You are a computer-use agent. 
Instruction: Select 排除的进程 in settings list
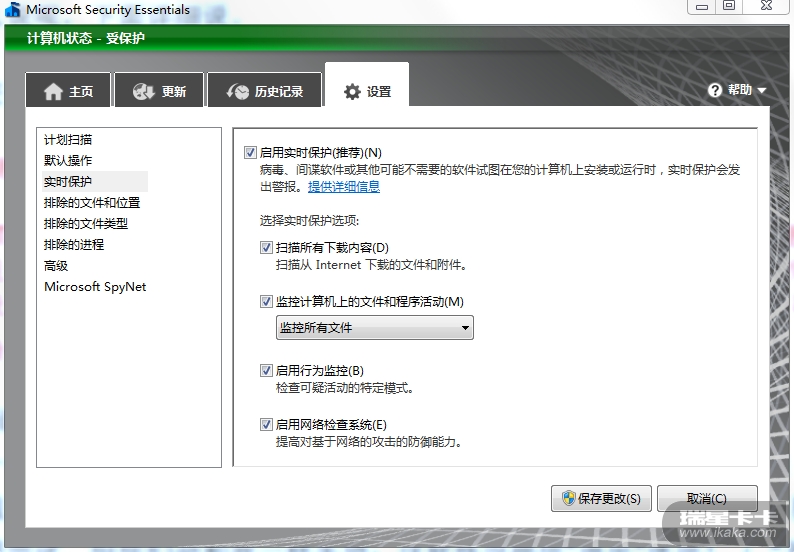pos(74,245)
